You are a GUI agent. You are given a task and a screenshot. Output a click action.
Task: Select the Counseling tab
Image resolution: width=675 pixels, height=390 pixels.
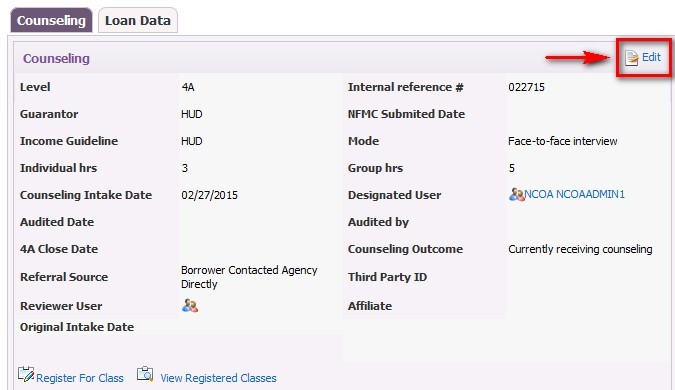(x=51, y=20)
